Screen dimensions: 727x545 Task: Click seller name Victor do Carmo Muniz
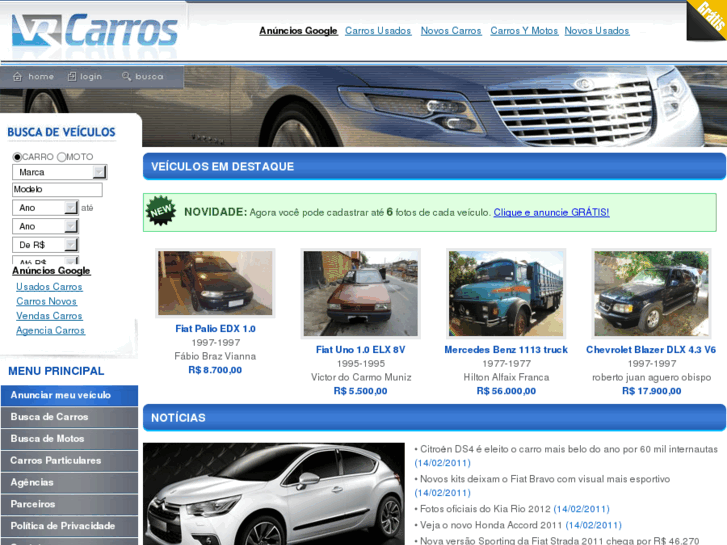(361, 377)
